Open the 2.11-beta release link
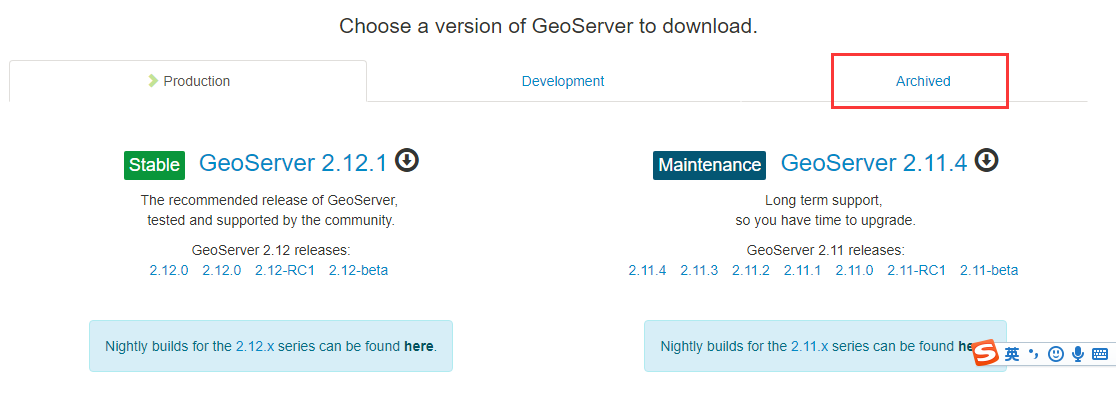Screen dimensions: 1116x414 pyautogui.click(x=989, y=270)
